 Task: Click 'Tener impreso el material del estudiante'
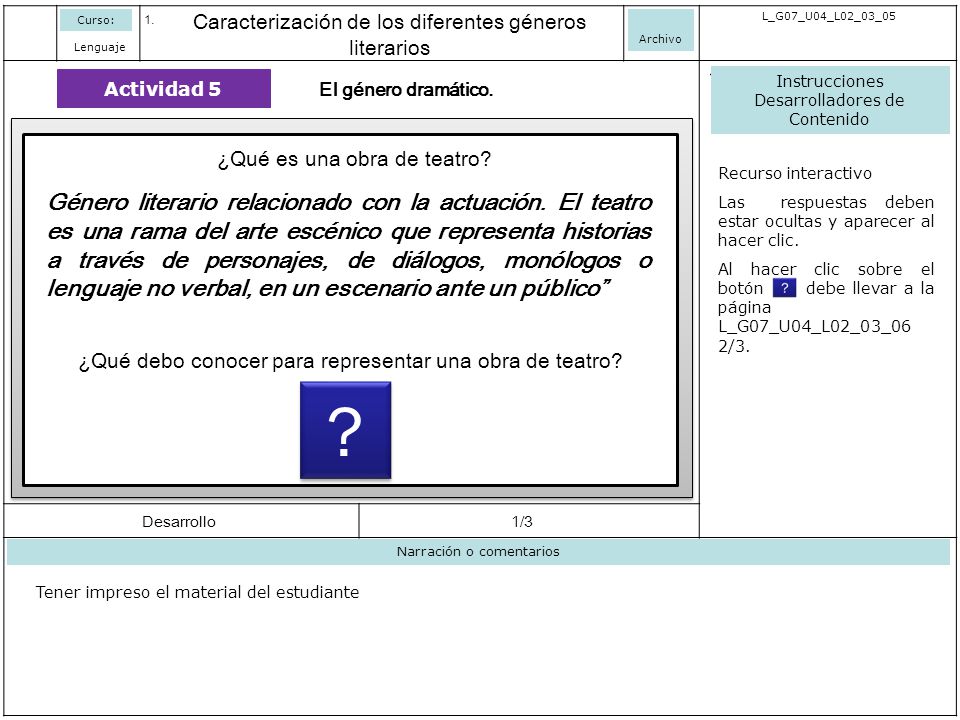click(x=197, y=593)
